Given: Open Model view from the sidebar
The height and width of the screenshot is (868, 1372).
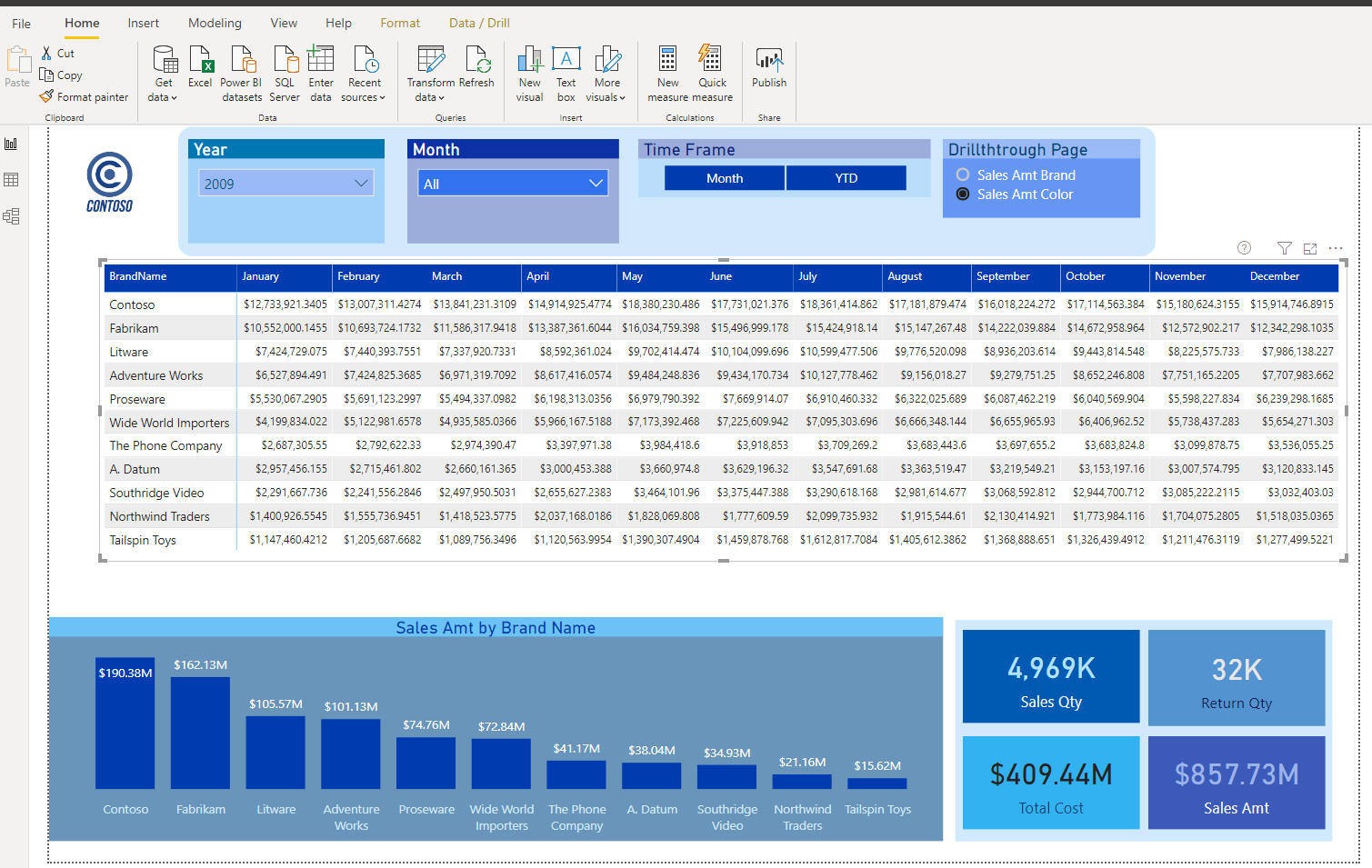Looking at the screenshot, I should click(12, 215).
